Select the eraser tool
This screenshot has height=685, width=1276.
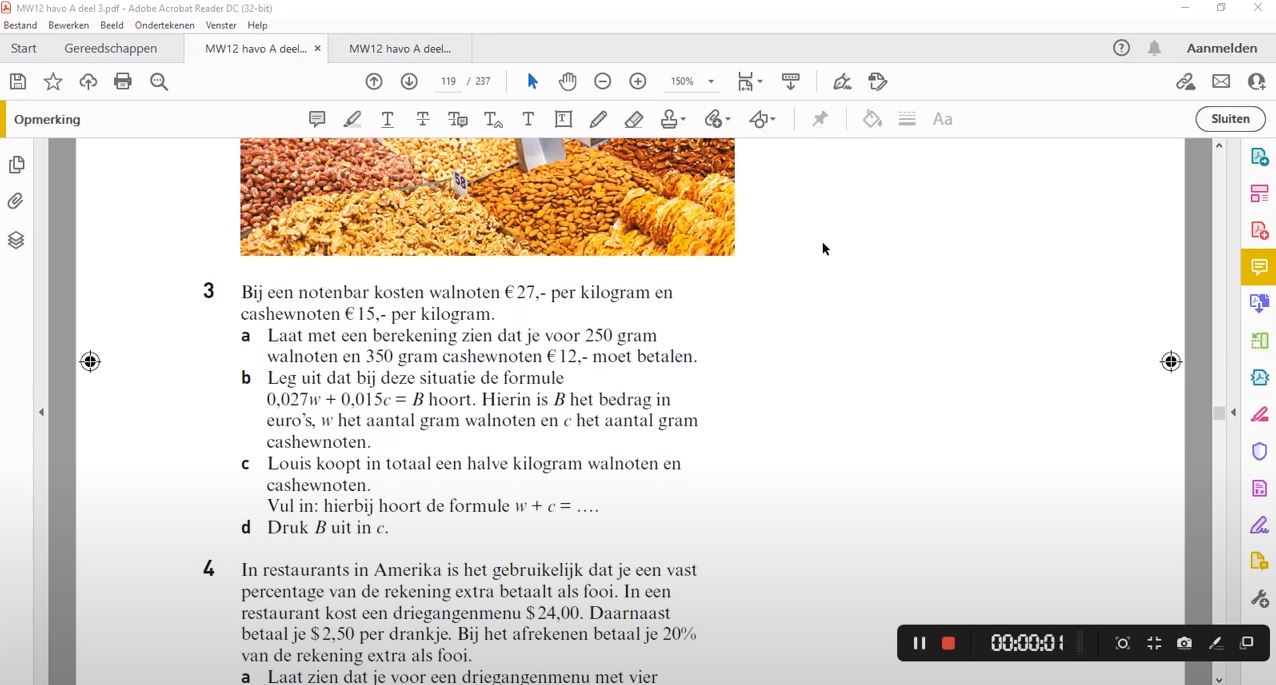tap(634, 120)
